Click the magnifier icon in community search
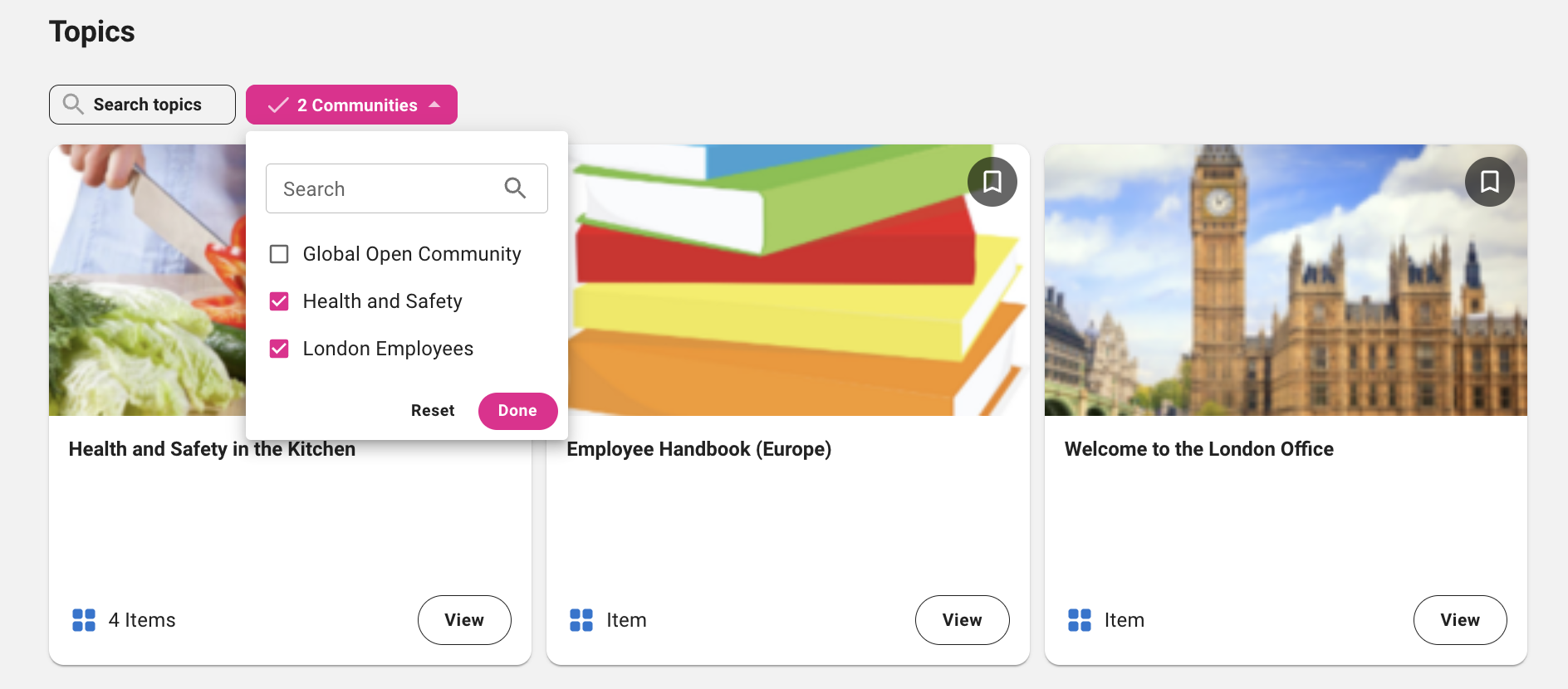The image size is (1568, 689). point(515,188)
